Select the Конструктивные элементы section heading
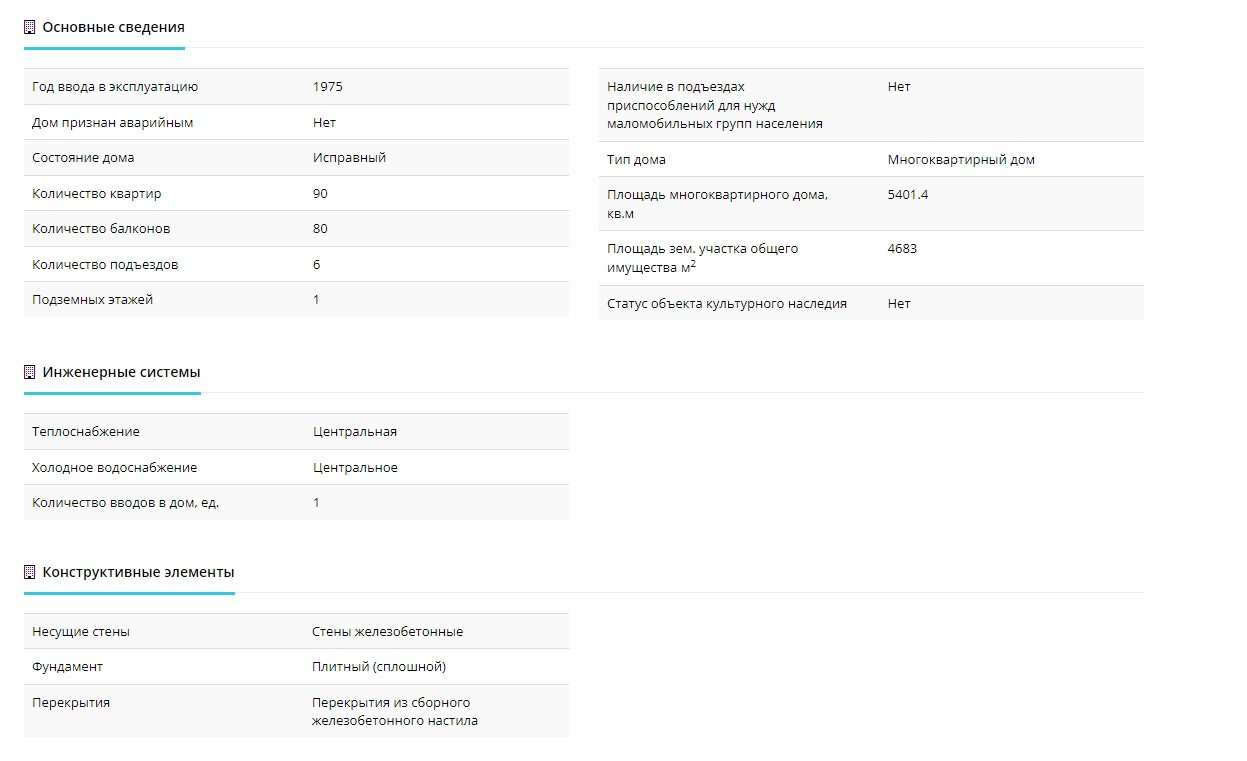This screenshot has height=761, width=1247. [138, 573]
